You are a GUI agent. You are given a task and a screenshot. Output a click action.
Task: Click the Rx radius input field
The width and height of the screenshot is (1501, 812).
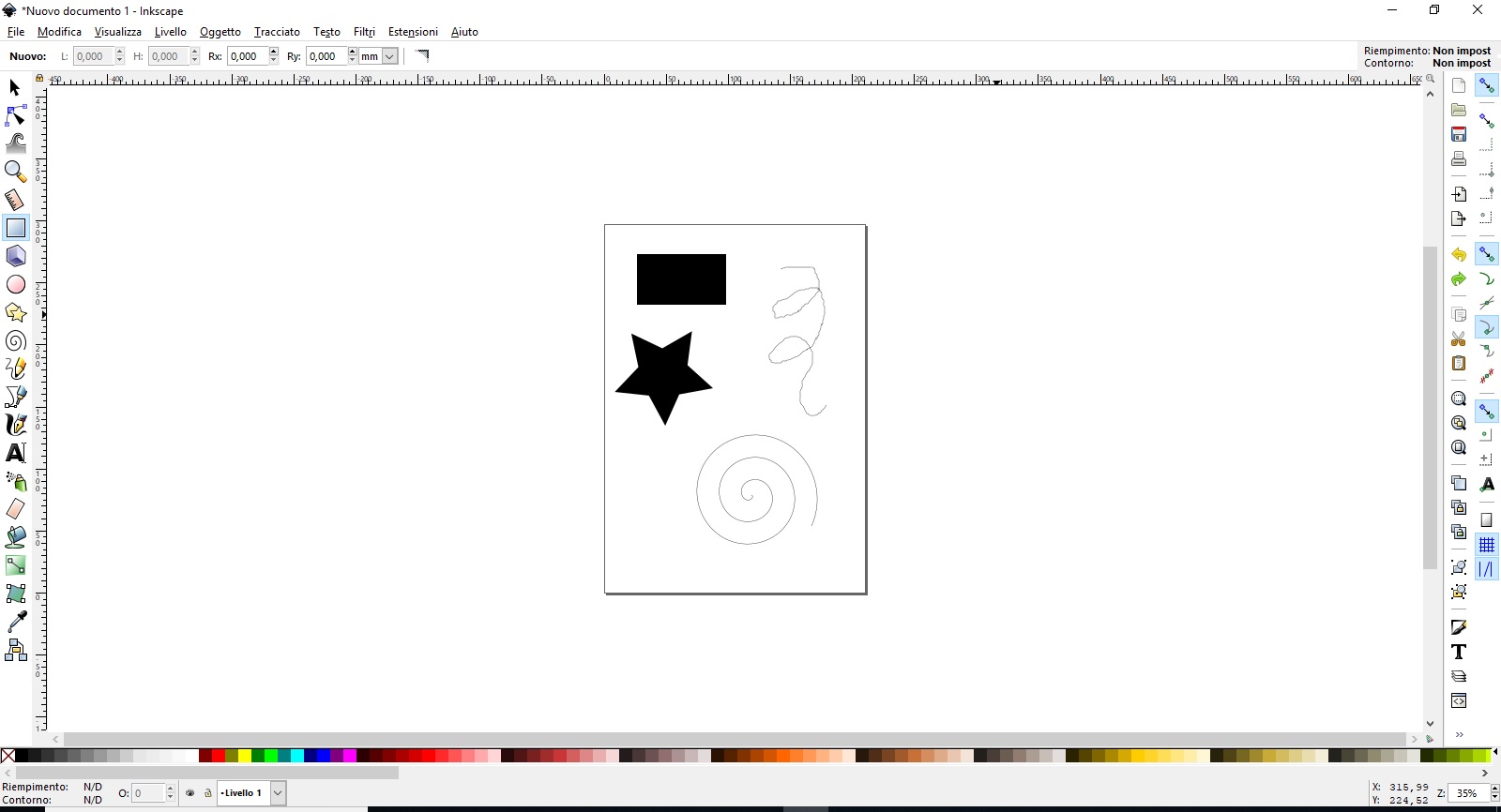pos(248,56)
